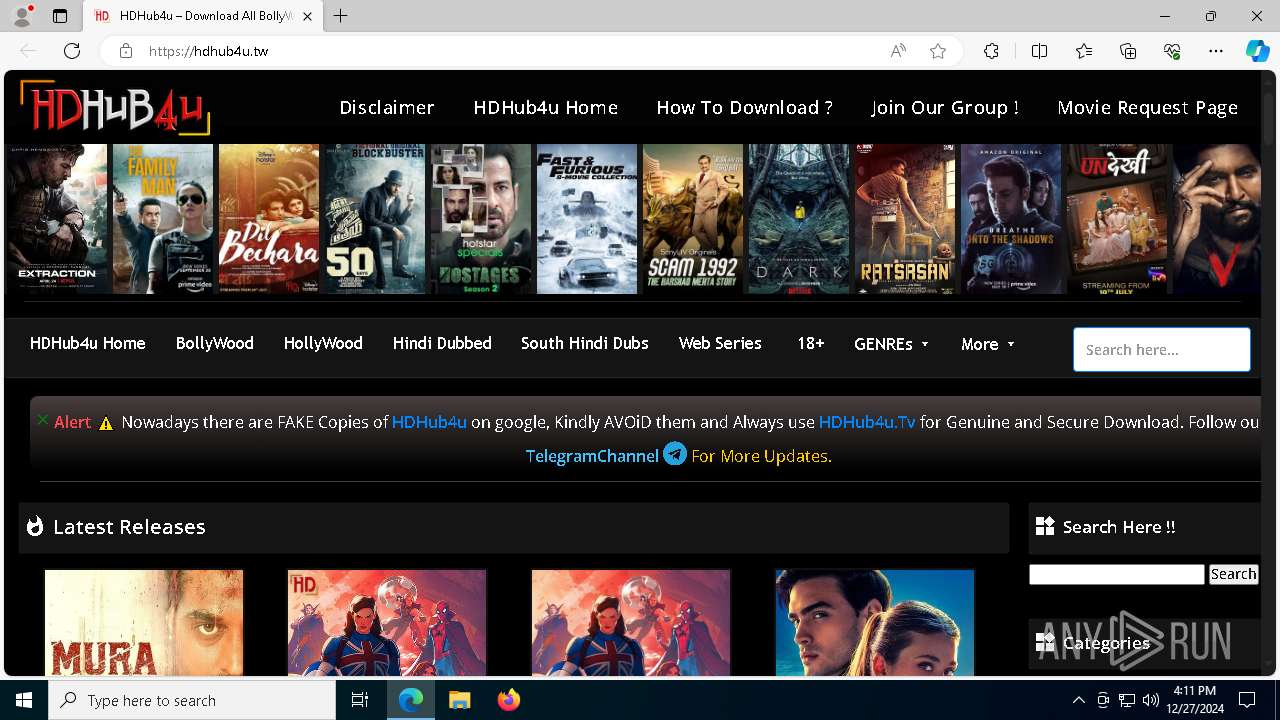Click the browser back arrow
The image size is (1280, 720).
tap(28, 51)
